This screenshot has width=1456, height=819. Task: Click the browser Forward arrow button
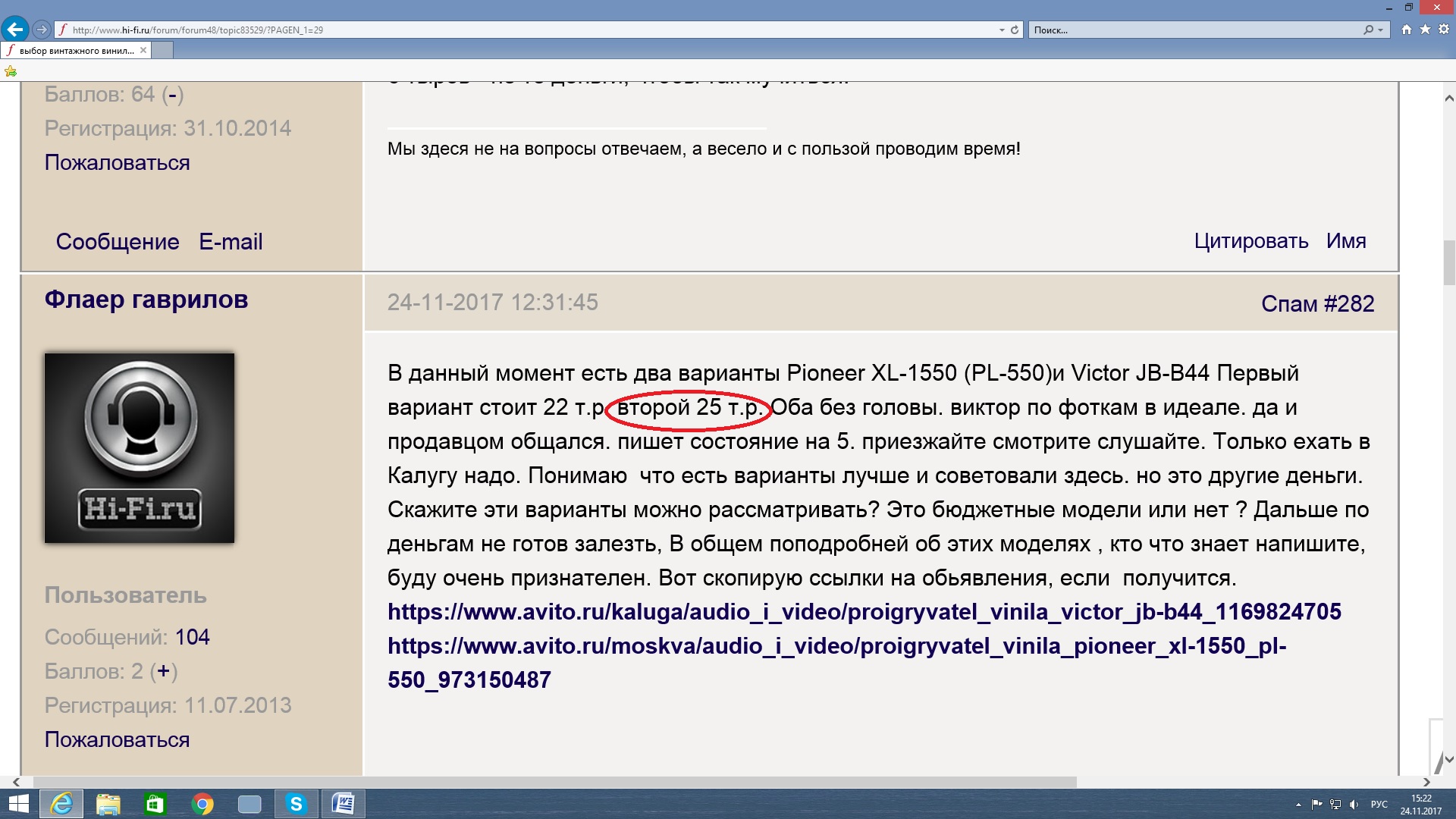(x=42, y=30)
